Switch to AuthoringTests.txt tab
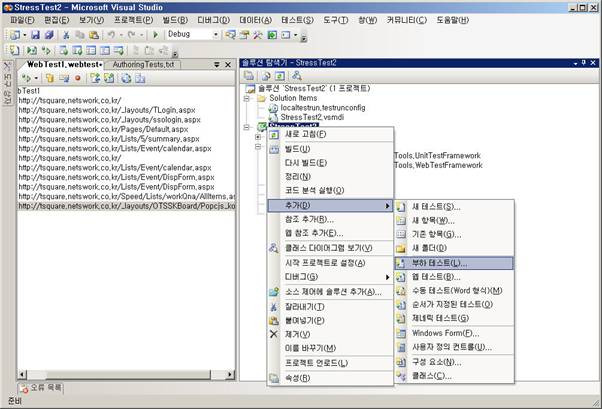 (143, 65)
